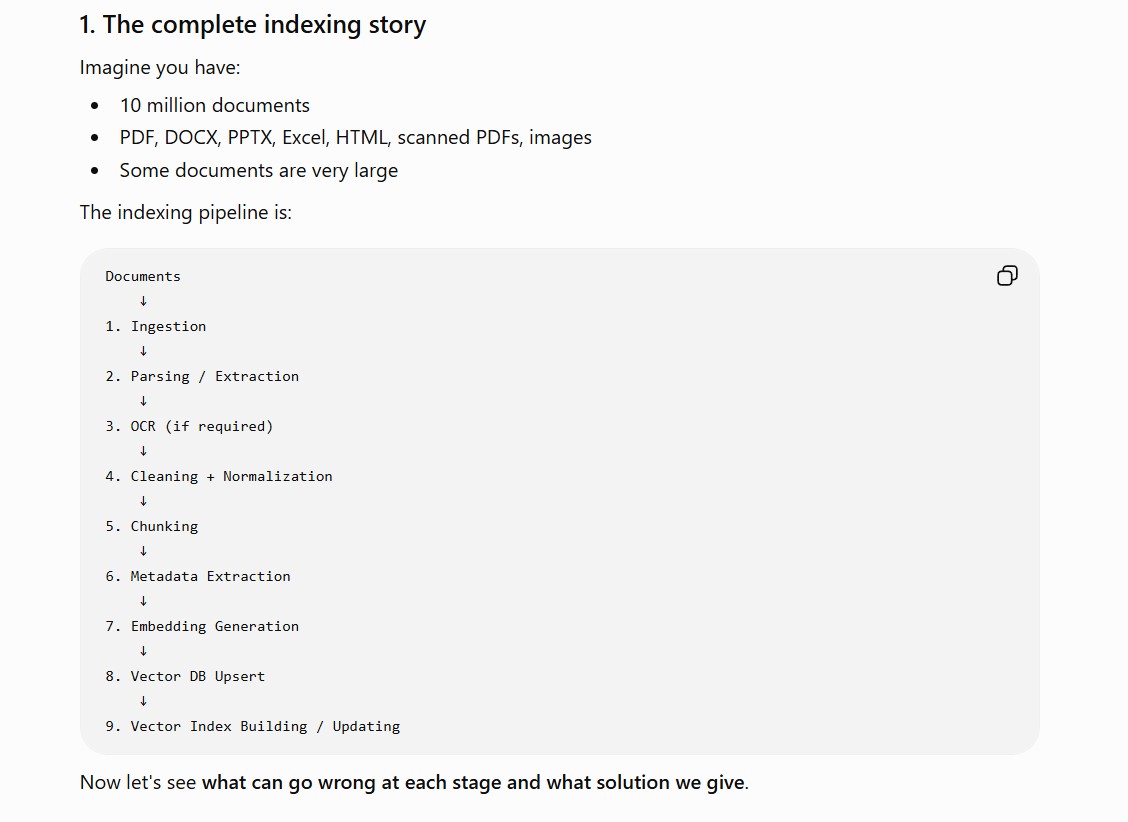Screen dimensions: 1128x822
Task: Click '2. Parsing / Extraction' step
Action: (202, 376)
